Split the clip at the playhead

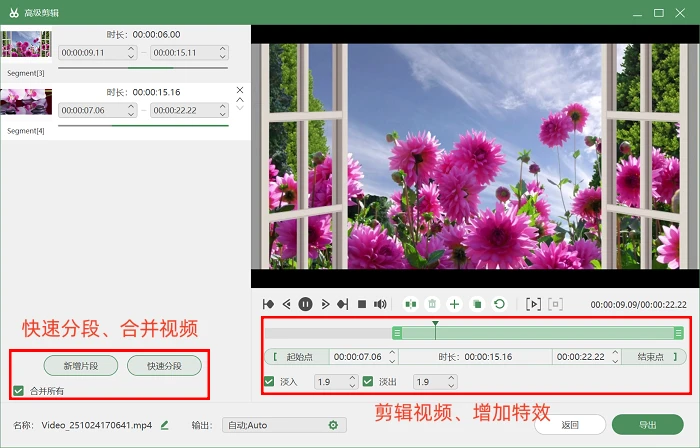(410, 304)
